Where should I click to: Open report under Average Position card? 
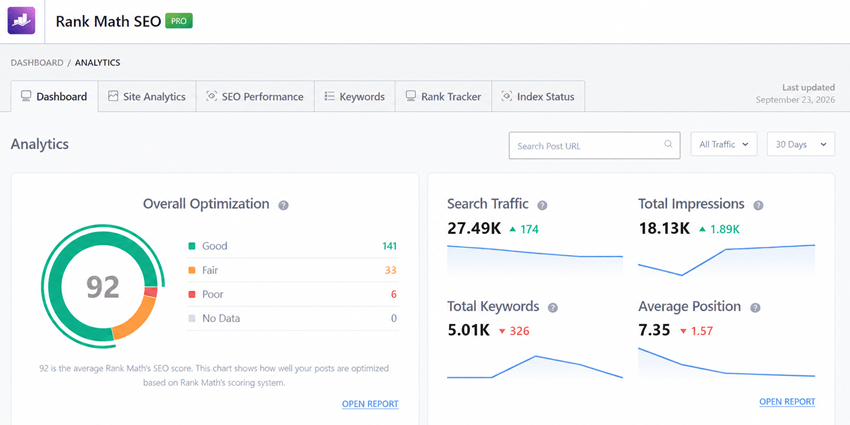click(x=787, y=402)
